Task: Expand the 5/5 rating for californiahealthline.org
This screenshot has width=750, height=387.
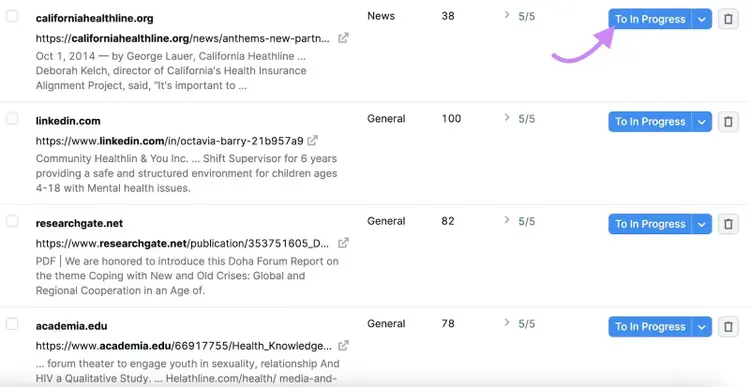Action: (507, 15)
